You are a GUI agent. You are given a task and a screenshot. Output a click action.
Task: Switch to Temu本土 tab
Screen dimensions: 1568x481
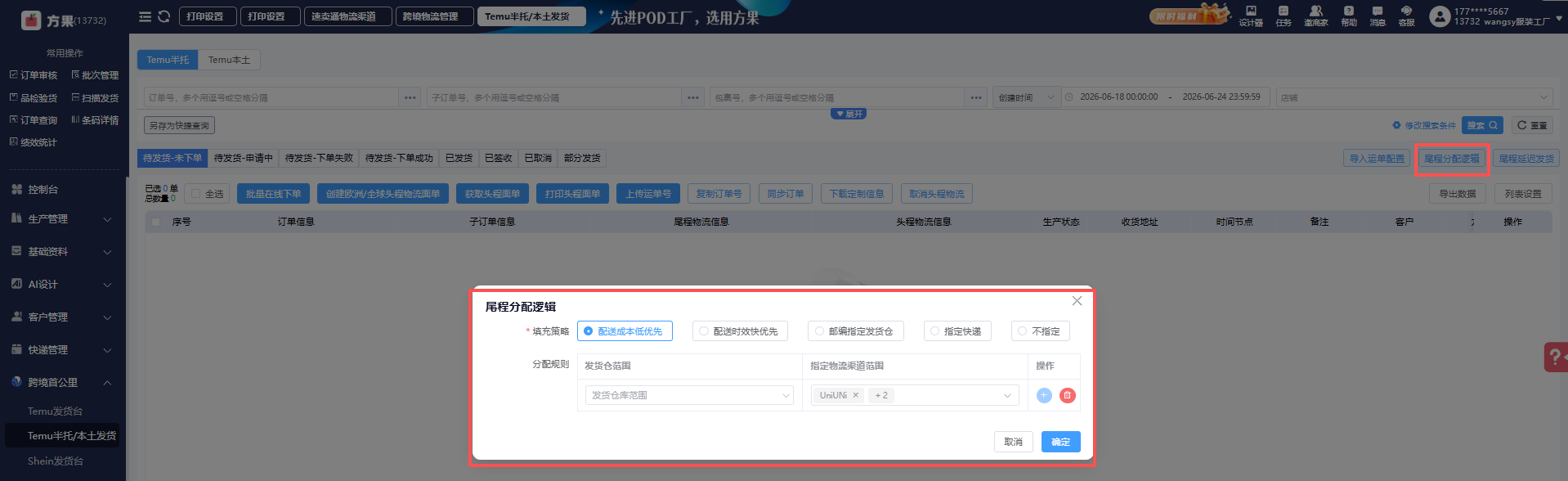point(229,60)
